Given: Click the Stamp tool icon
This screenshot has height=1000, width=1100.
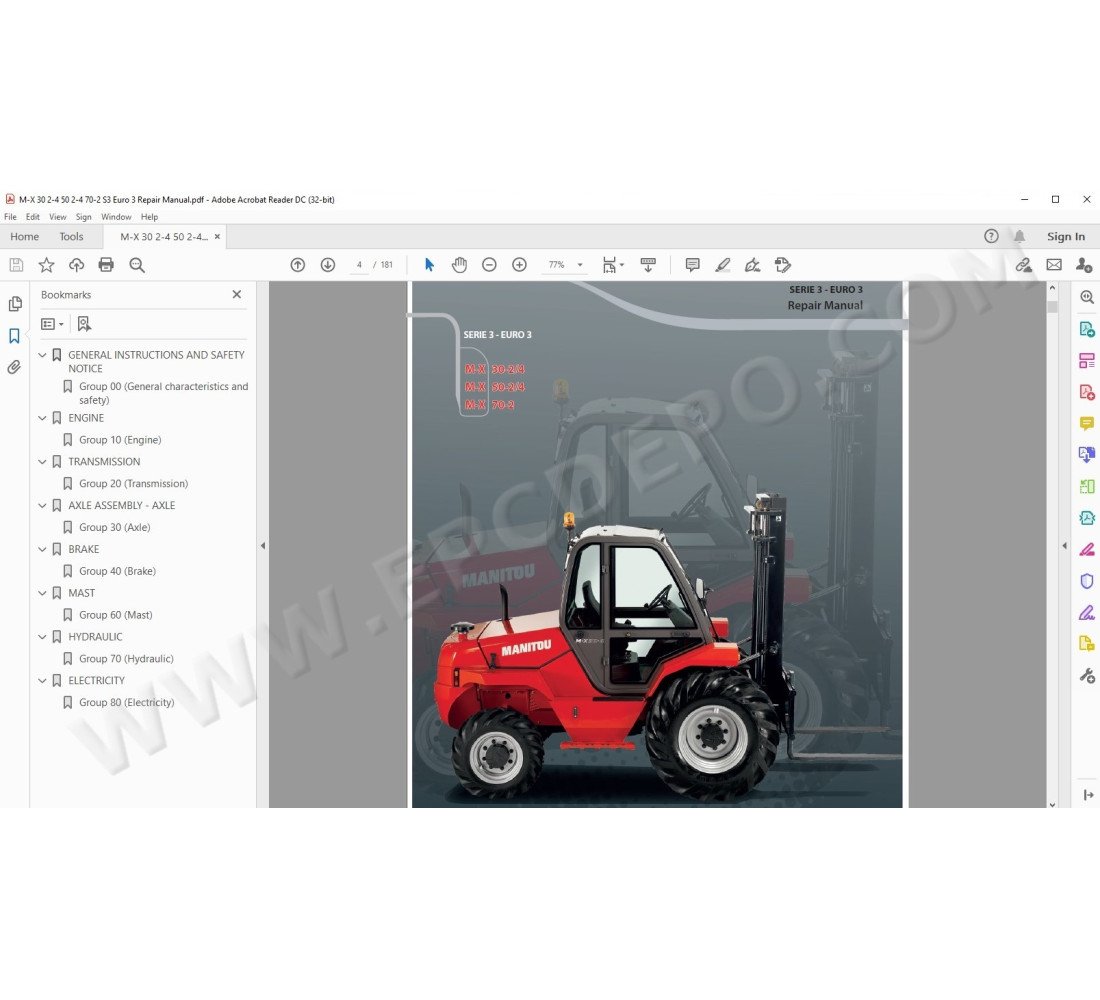Looking at the screenshot, I should pos(783,265).
